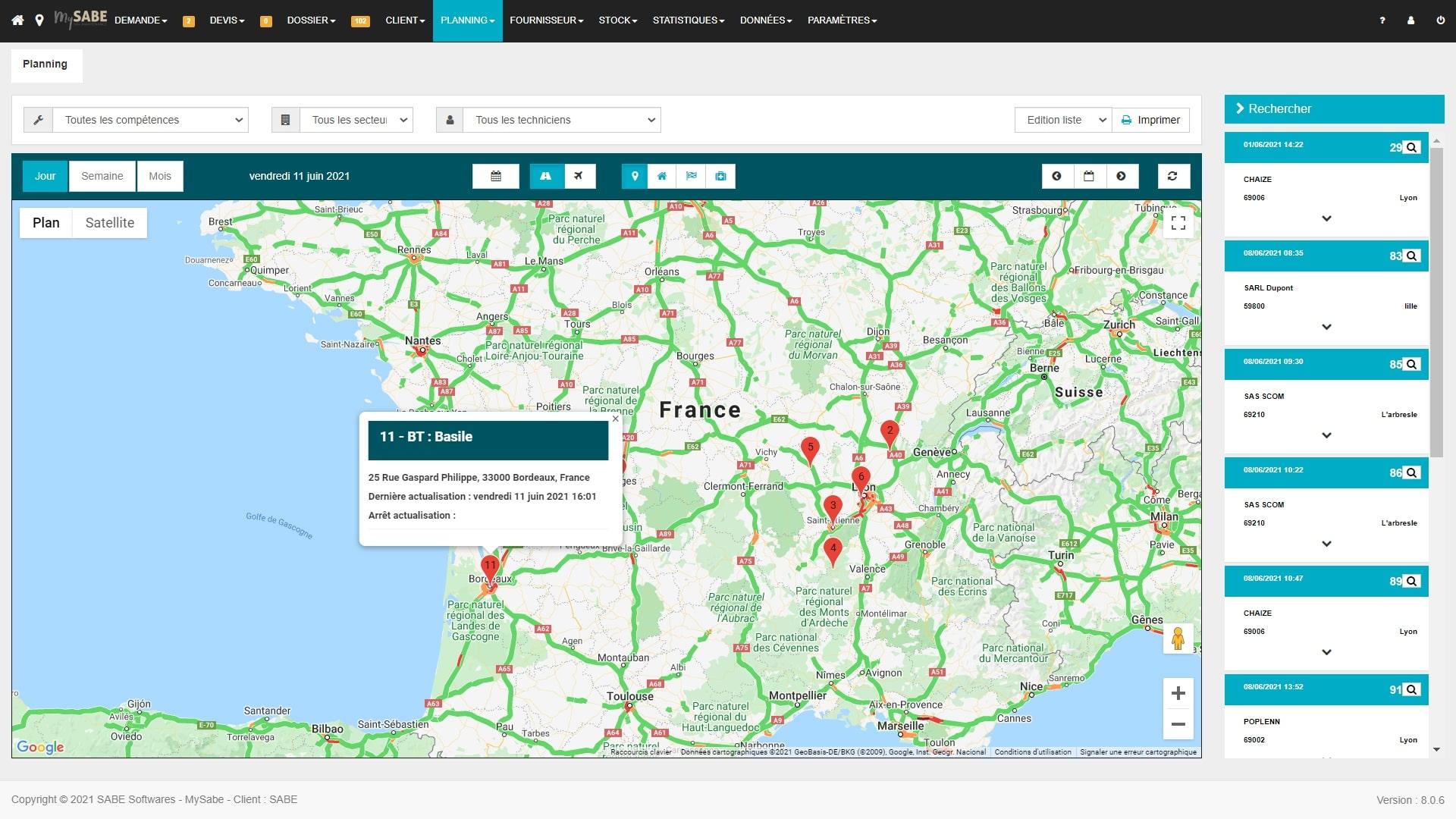Click the calendar icon in planning toolbar
Screen dimensions: 1456x819
click(x=496, y=176)
